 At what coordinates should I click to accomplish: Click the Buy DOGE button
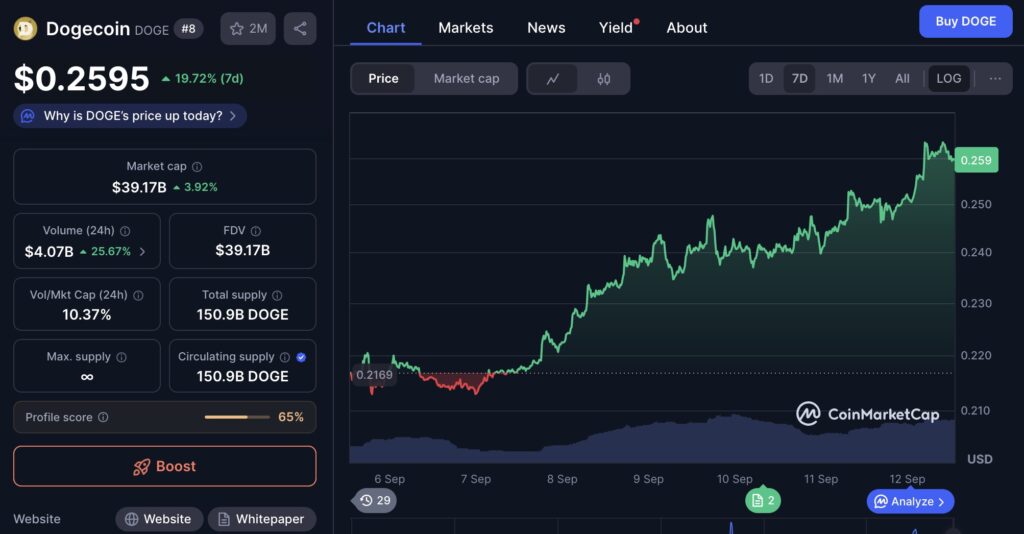[x=965, y=22]
